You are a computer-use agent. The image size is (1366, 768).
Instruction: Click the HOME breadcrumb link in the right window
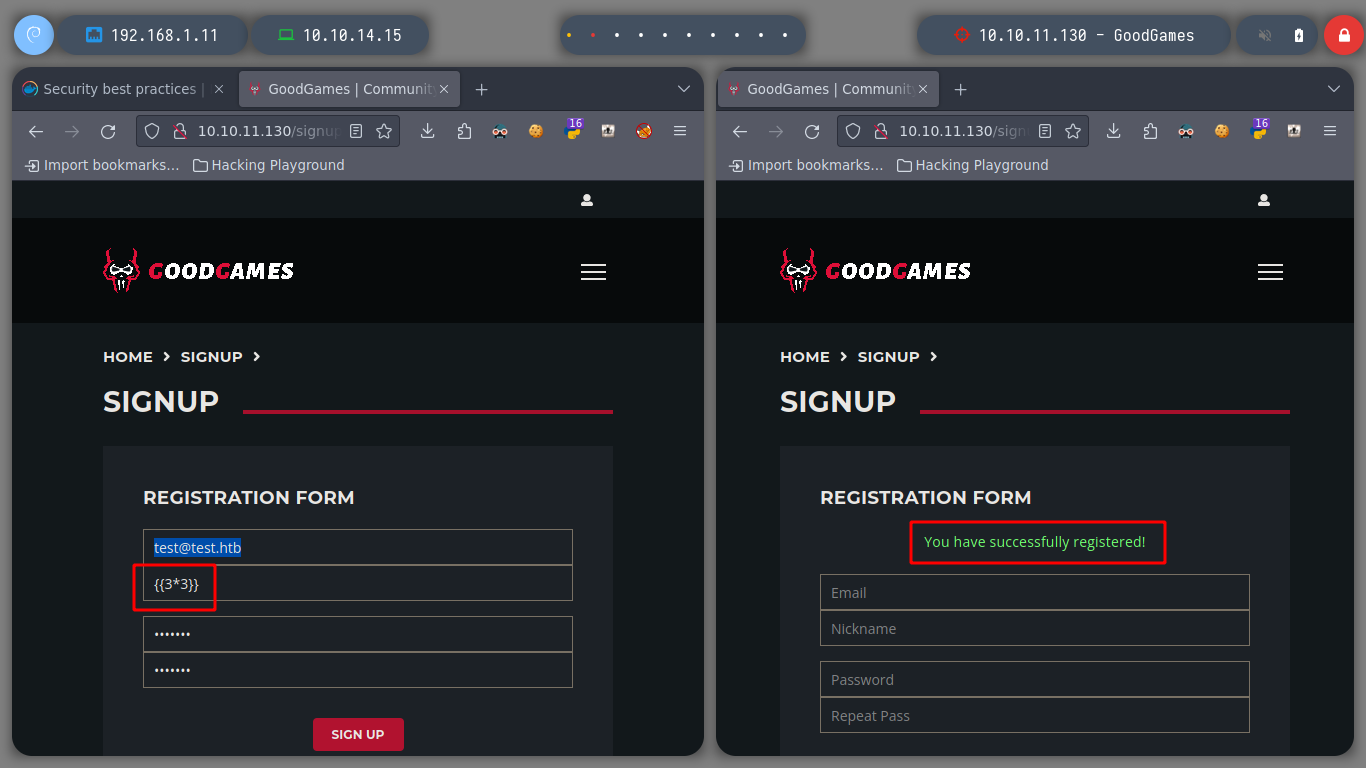click(x=805, y=357)
